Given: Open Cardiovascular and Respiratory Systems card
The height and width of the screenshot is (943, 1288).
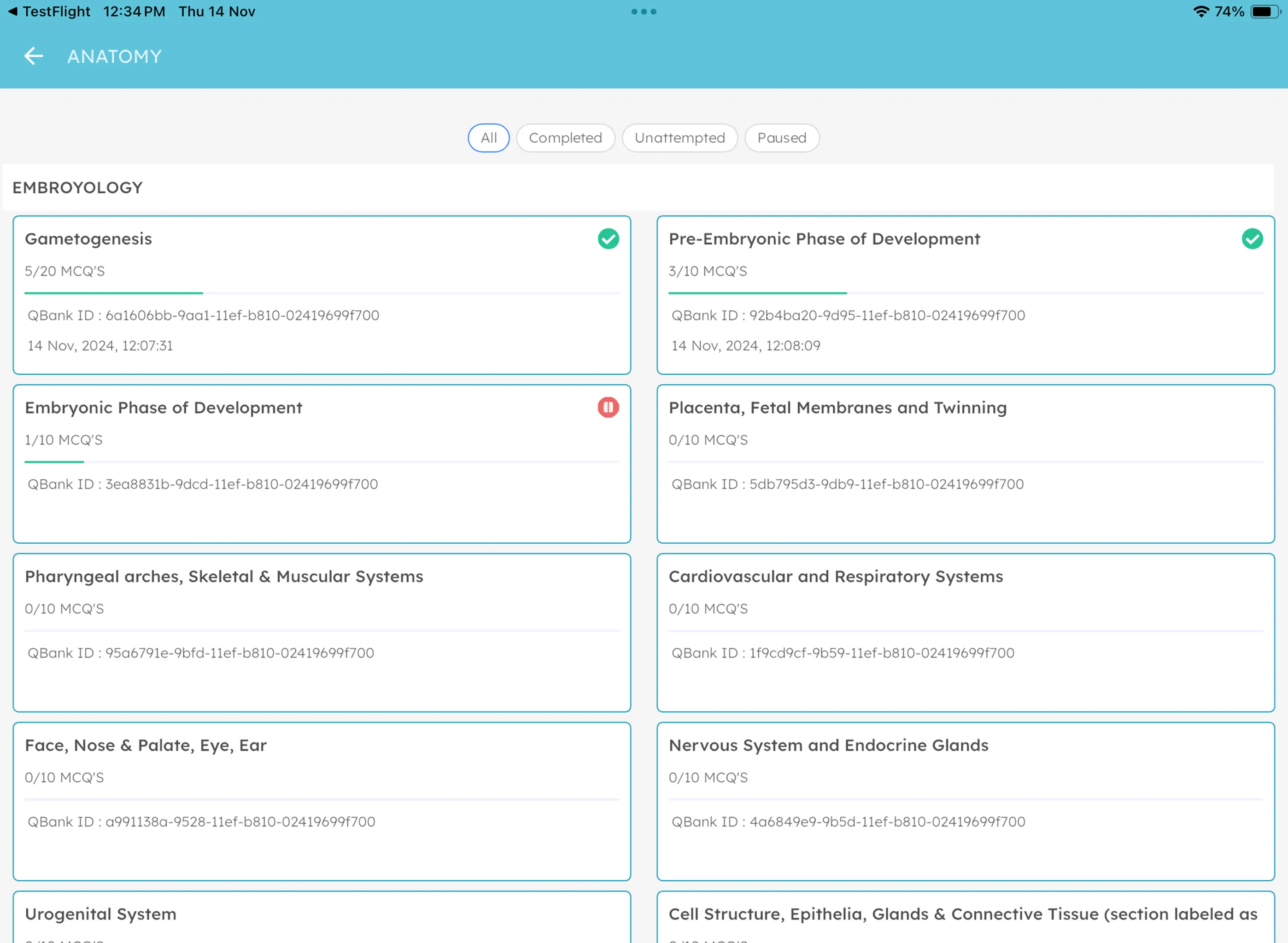Looking at the screenshot, I should pyautogui.click(x=966, y=633).
